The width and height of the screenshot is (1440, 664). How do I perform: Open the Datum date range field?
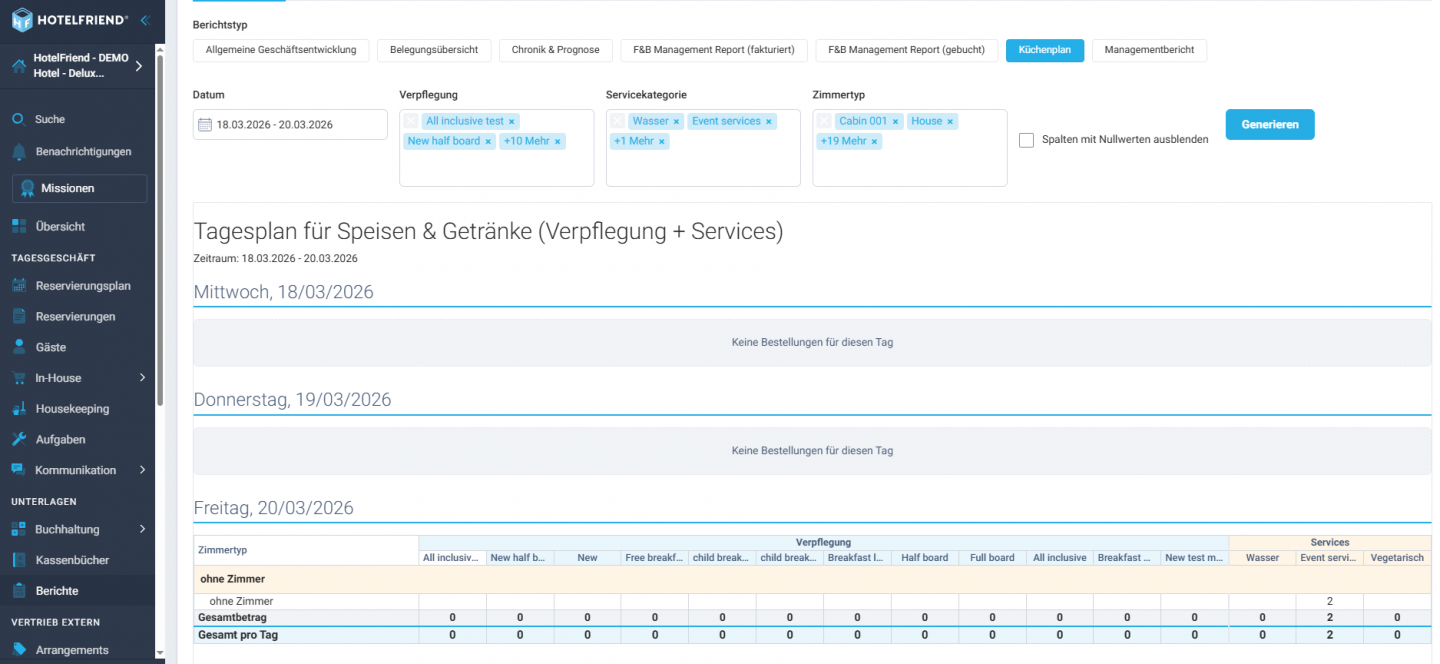(290, 125)
